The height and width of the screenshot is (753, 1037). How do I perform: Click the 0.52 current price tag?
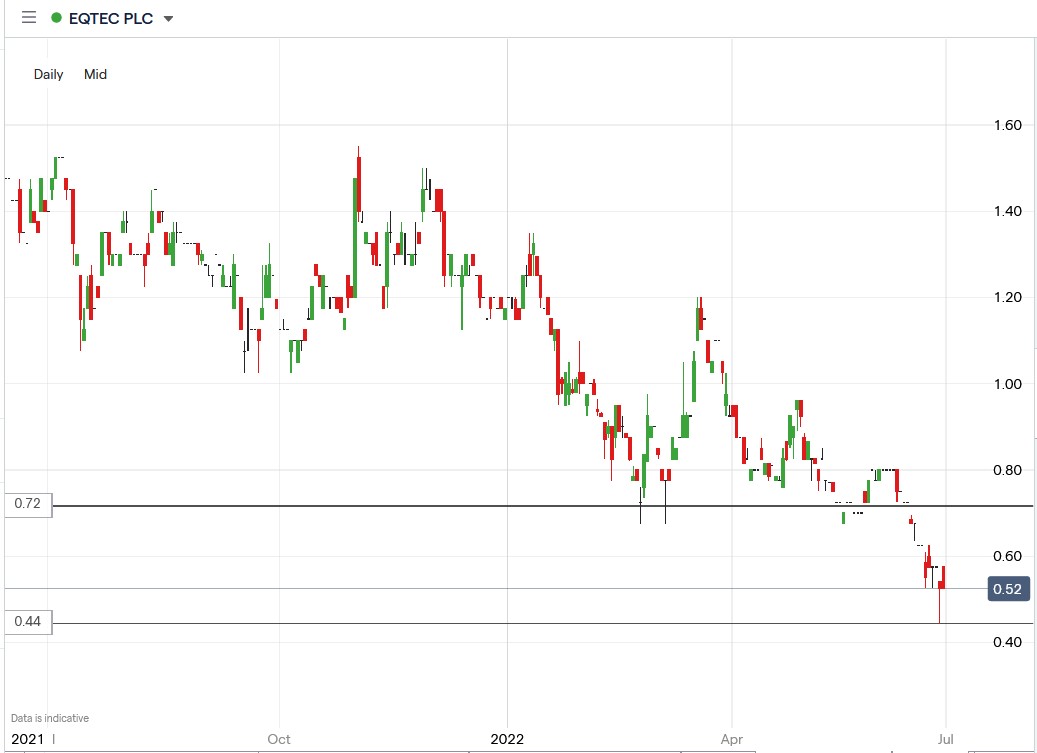click(1010, 590)
